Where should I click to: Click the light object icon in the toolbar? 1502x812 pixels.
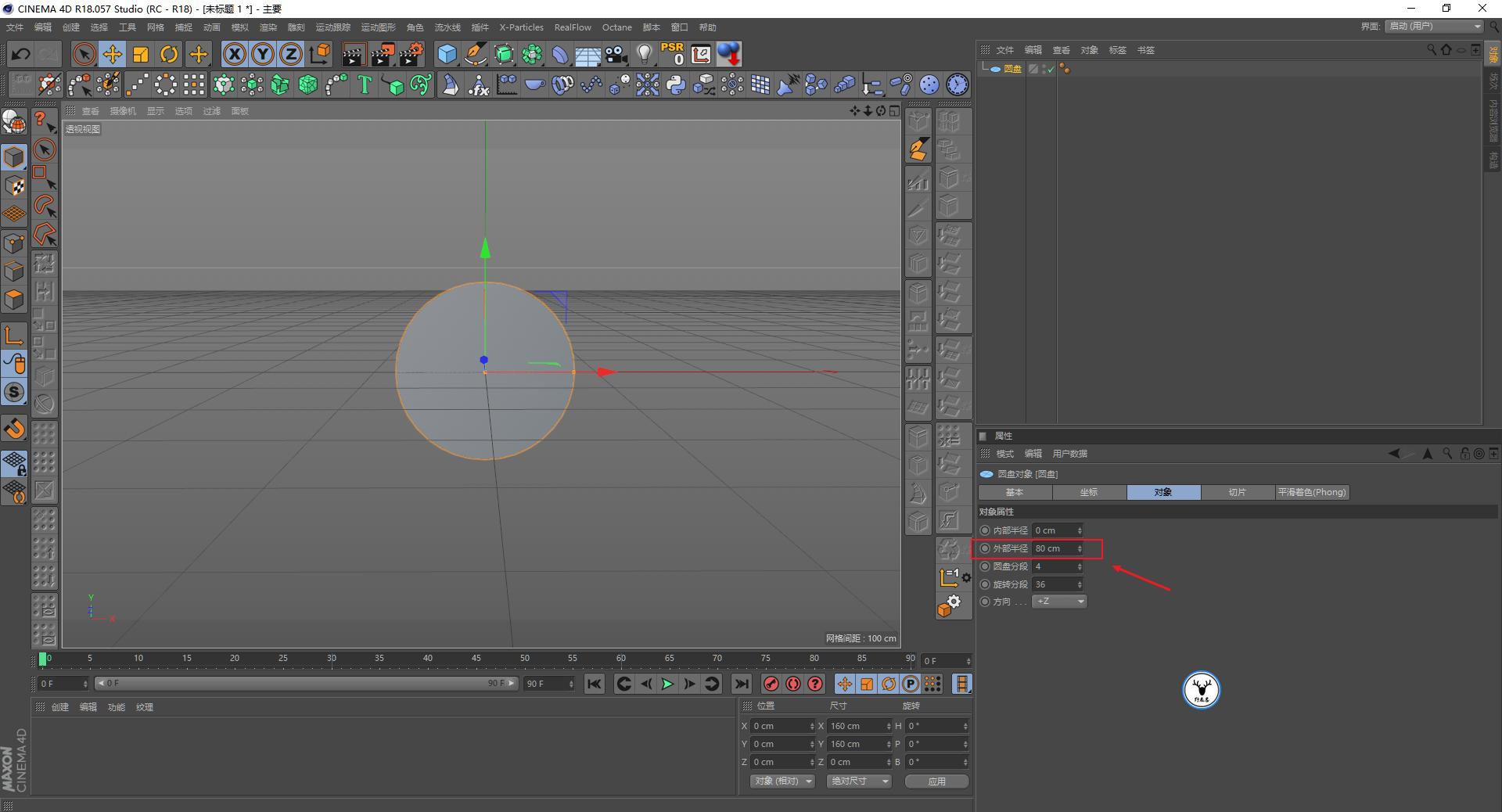(643, 54)
